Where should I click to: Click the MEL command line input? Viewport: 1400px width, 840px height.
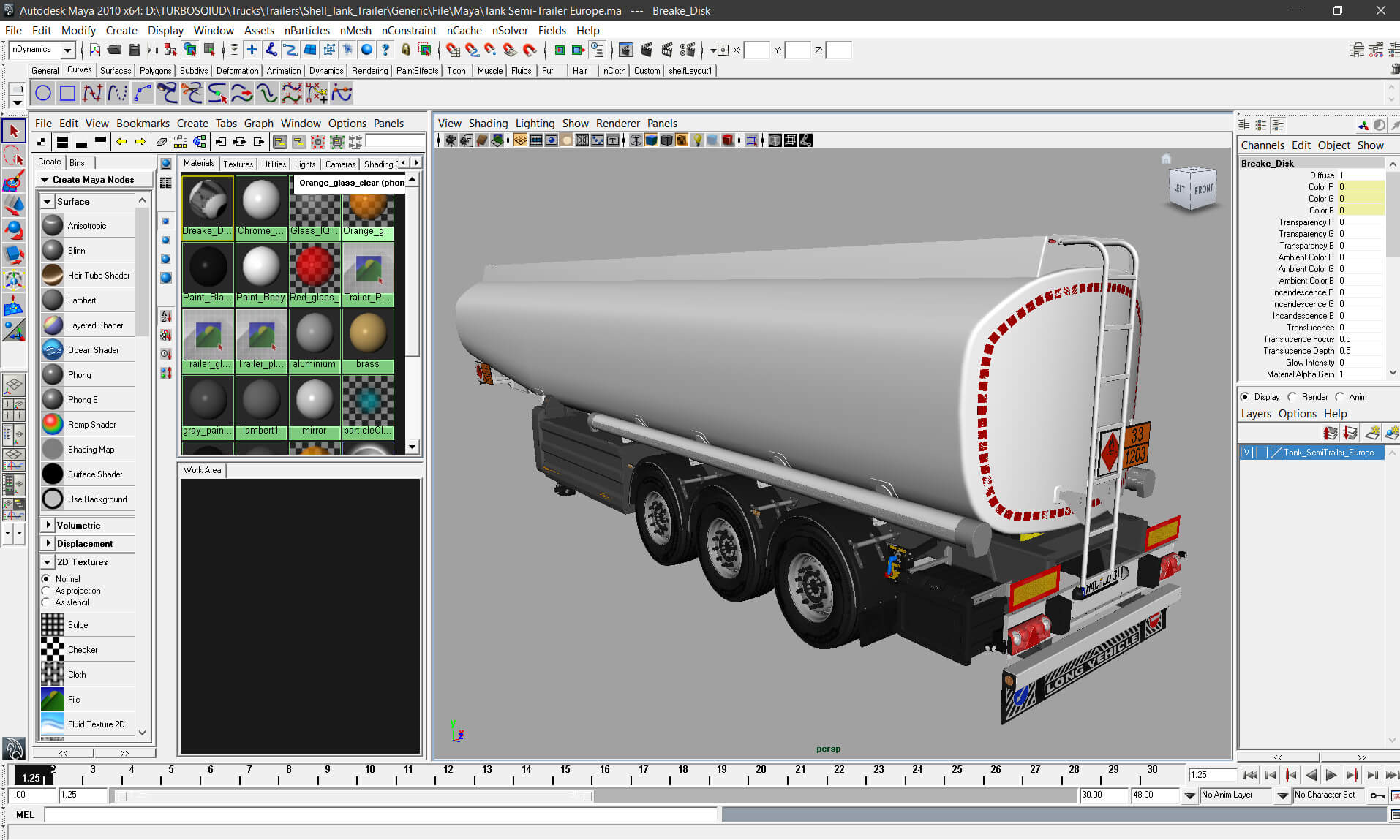click(x=380, y=814)
